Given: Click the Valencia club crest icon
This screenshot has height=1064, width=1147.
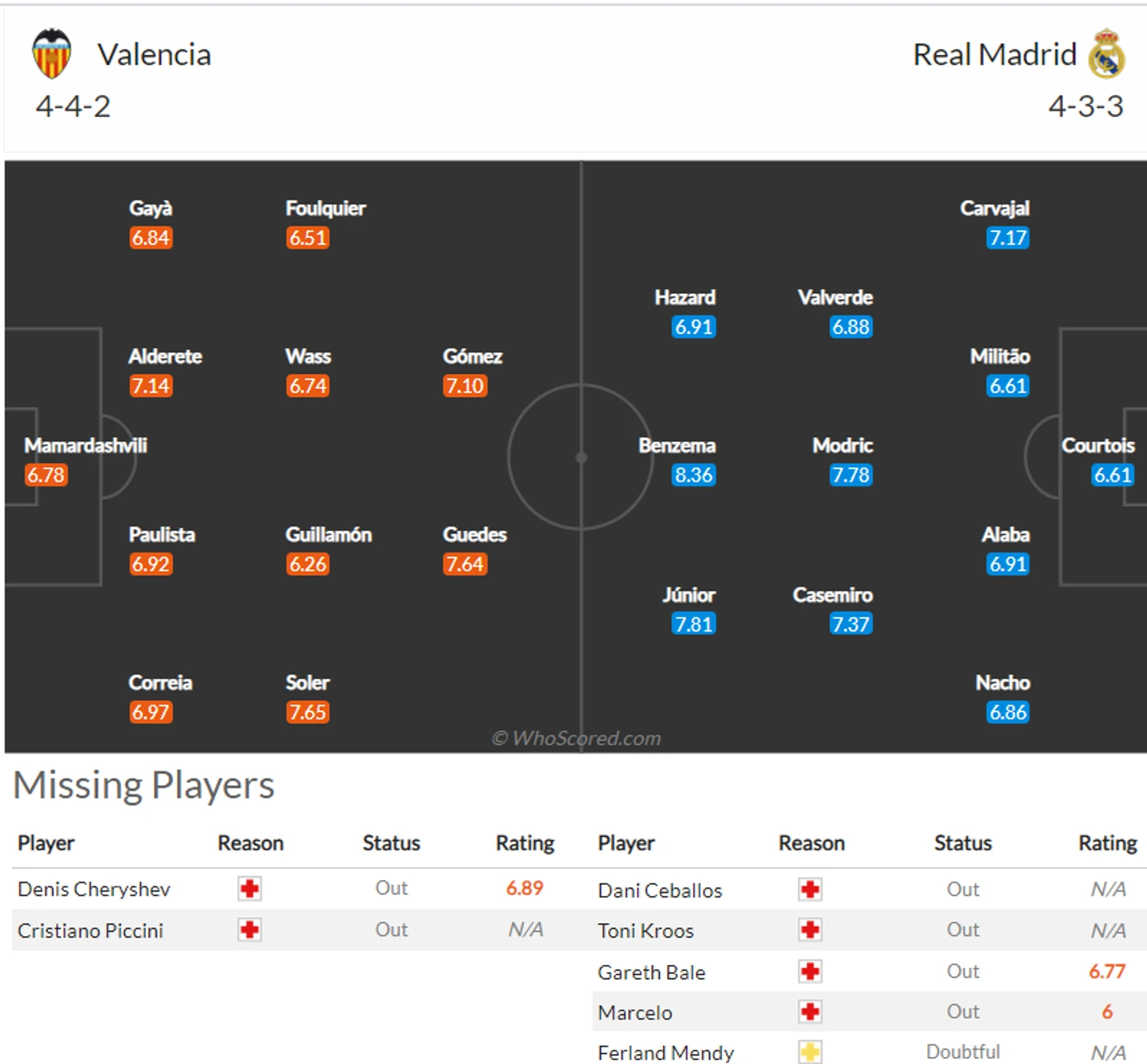Looking at the screenshot, I should point(52,53).
